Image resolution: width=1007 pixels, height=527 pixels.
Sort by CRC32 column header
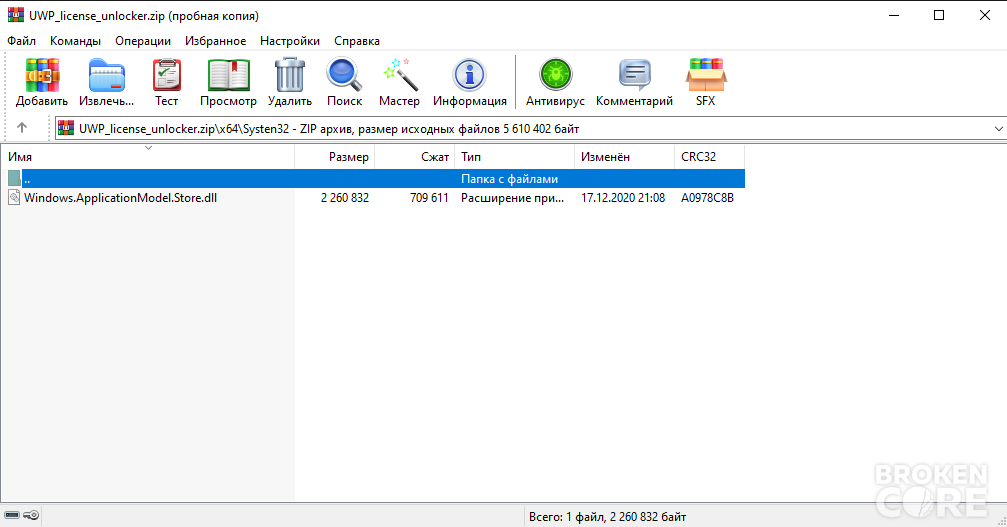pos(710,157)
